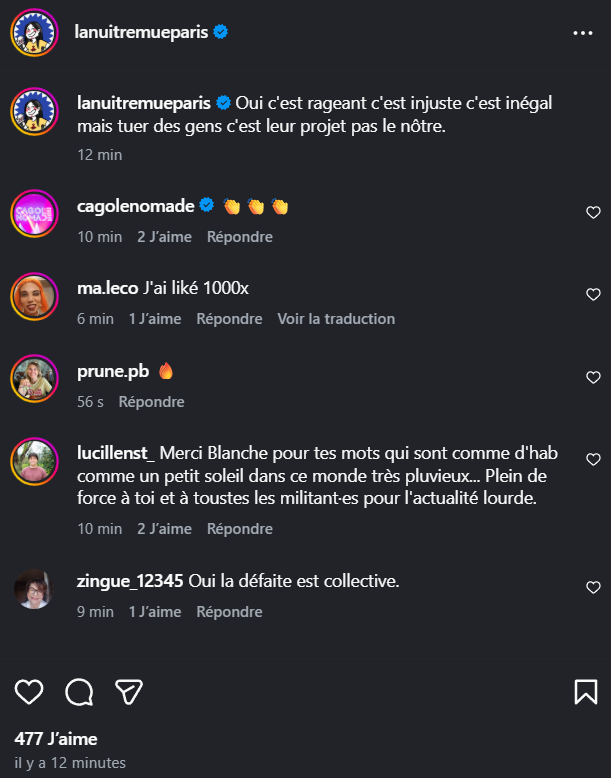Like the post with the heart icon
This screenshot has width=611, height=778.
click(30, 691)
